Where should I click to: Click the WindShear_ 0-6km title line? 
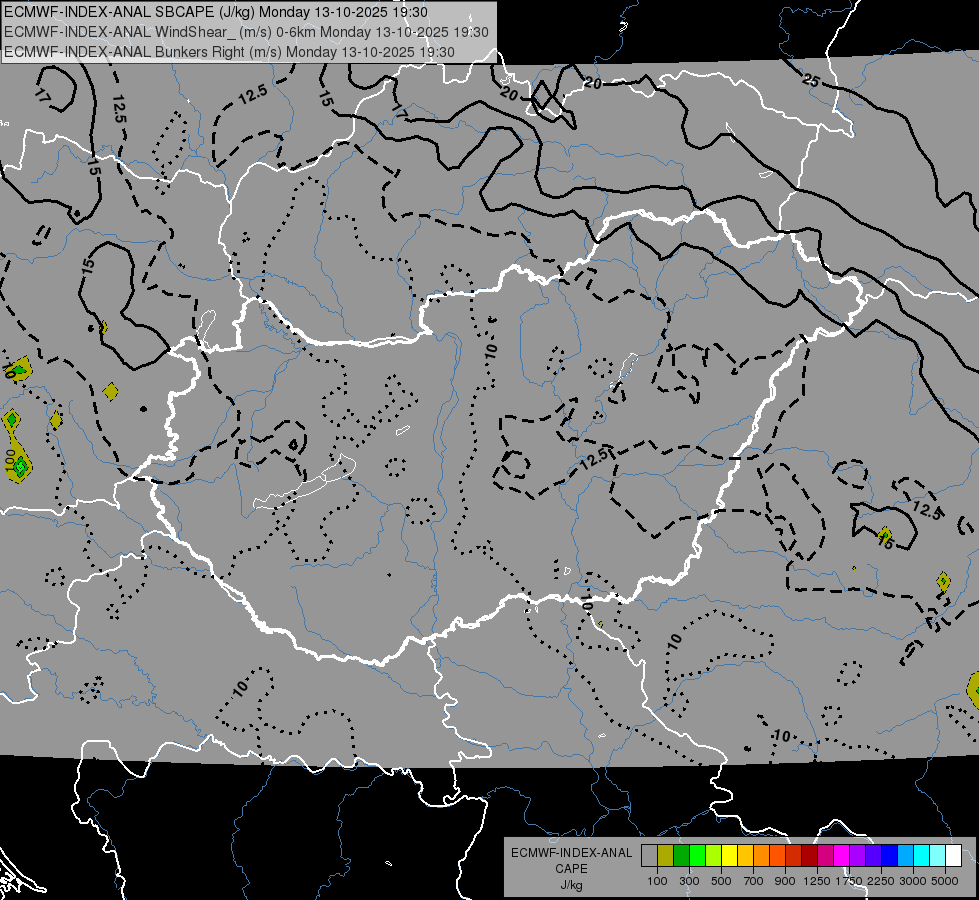tap(246, 32)
